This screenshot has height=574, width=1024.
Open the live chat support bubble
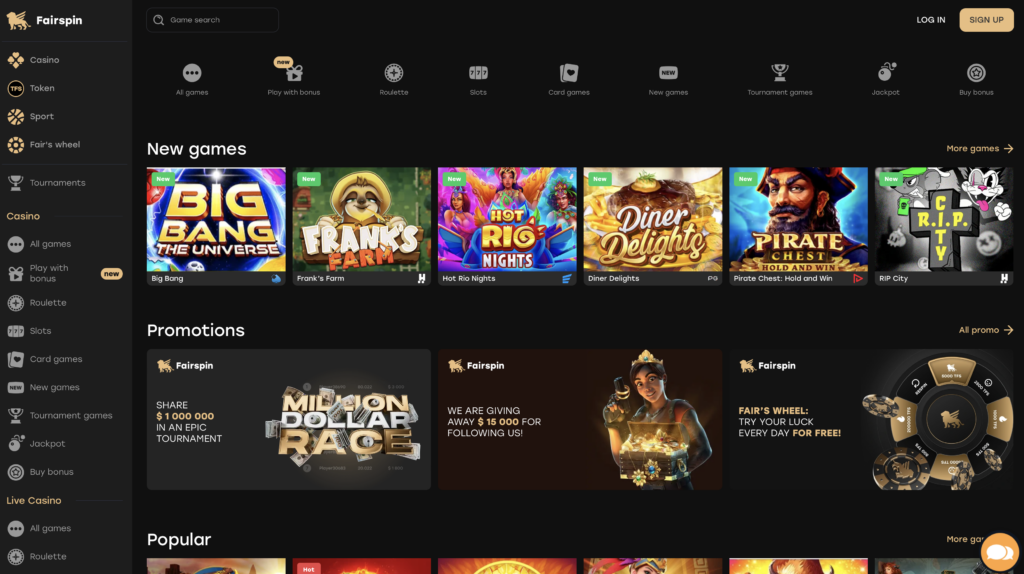(999, 552)
